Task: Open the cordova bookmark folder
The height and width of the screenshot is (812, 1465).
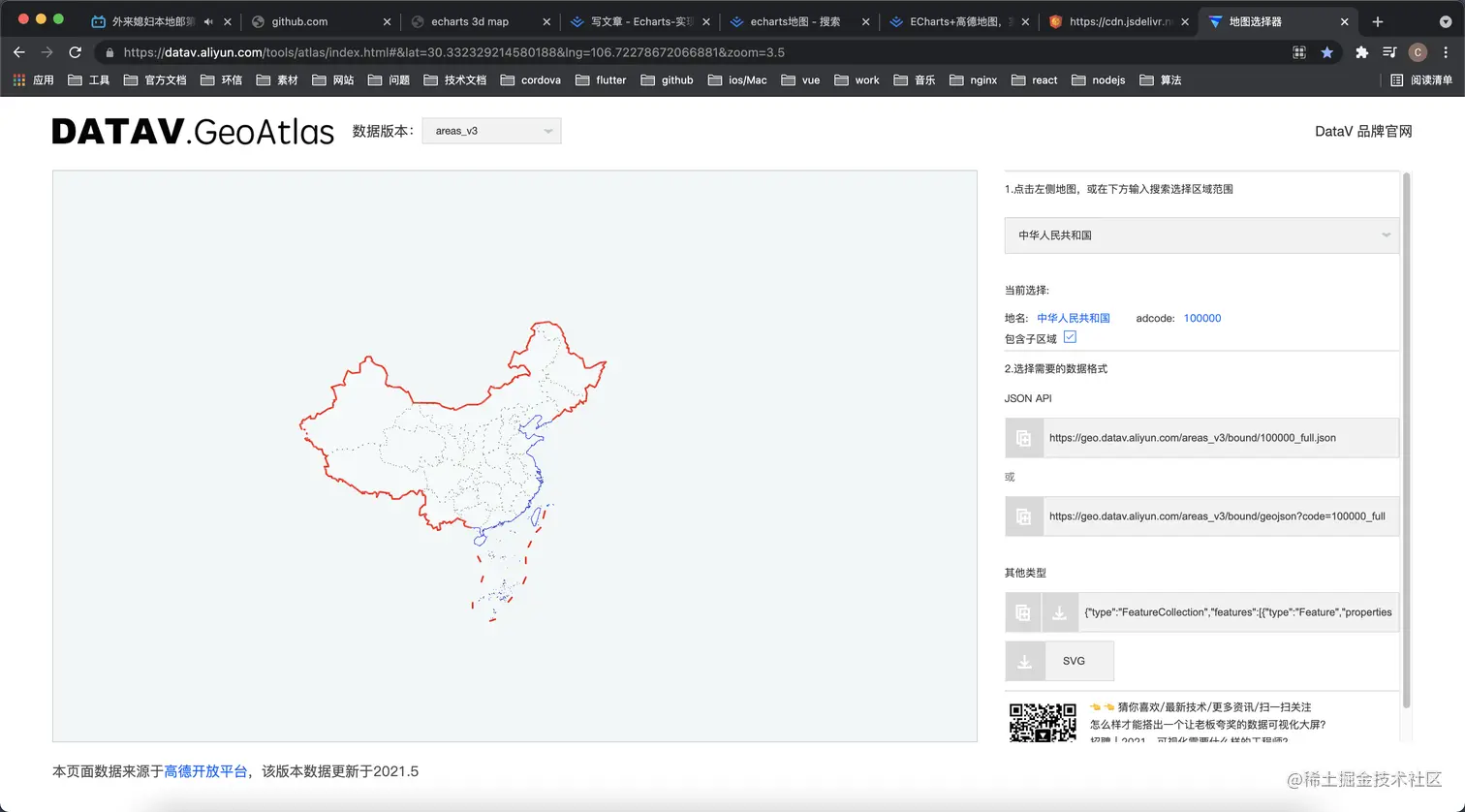Action: (x=531, y=80)
